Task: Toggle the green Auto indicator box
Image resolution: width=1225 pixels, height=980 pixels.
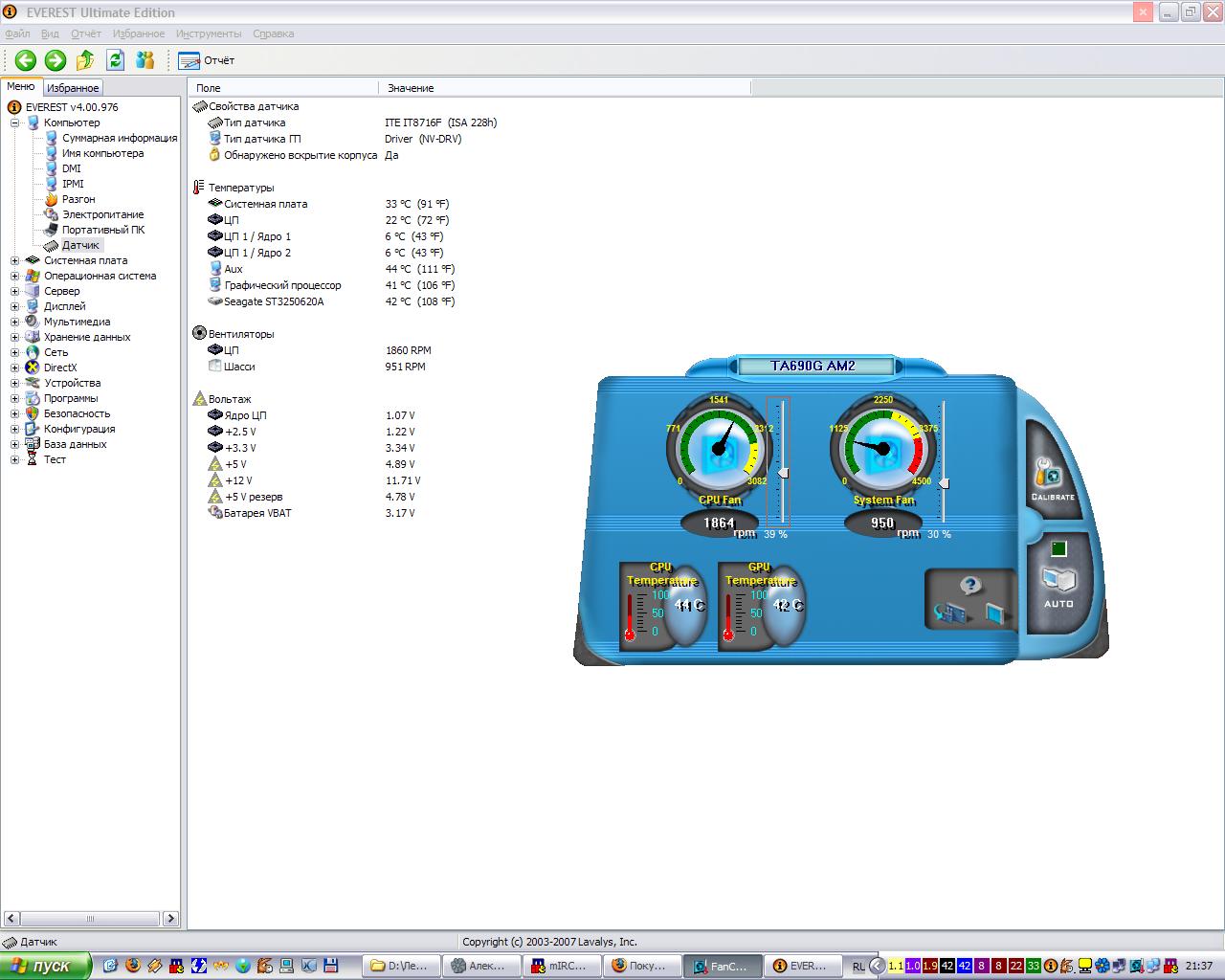Action: [1058, 548]
